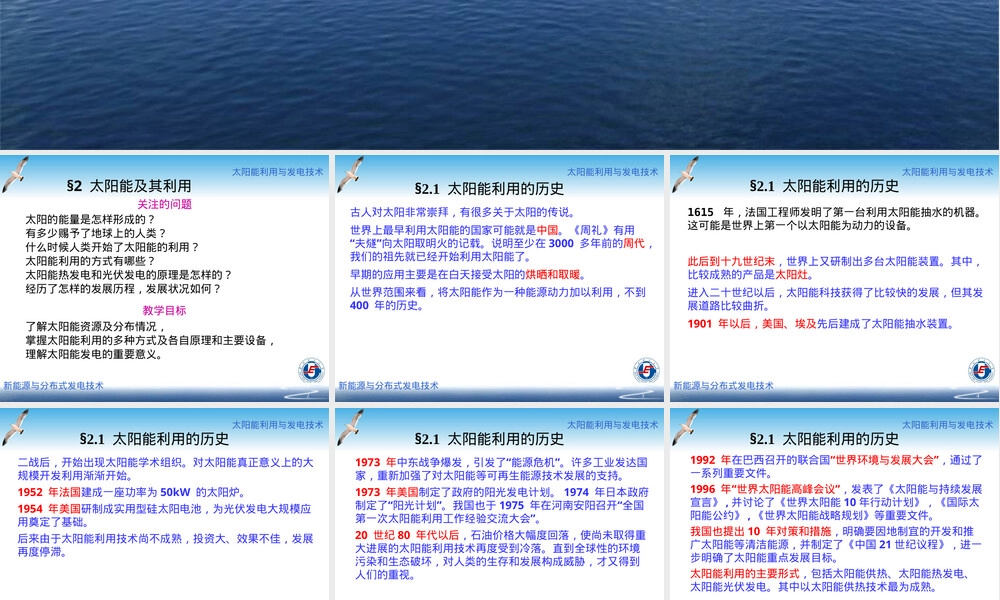Viewport: 1000px width, 600px height.
Task: Click the line '太阳的能量是怎样形成的？'
Action: tap(91, 219)
